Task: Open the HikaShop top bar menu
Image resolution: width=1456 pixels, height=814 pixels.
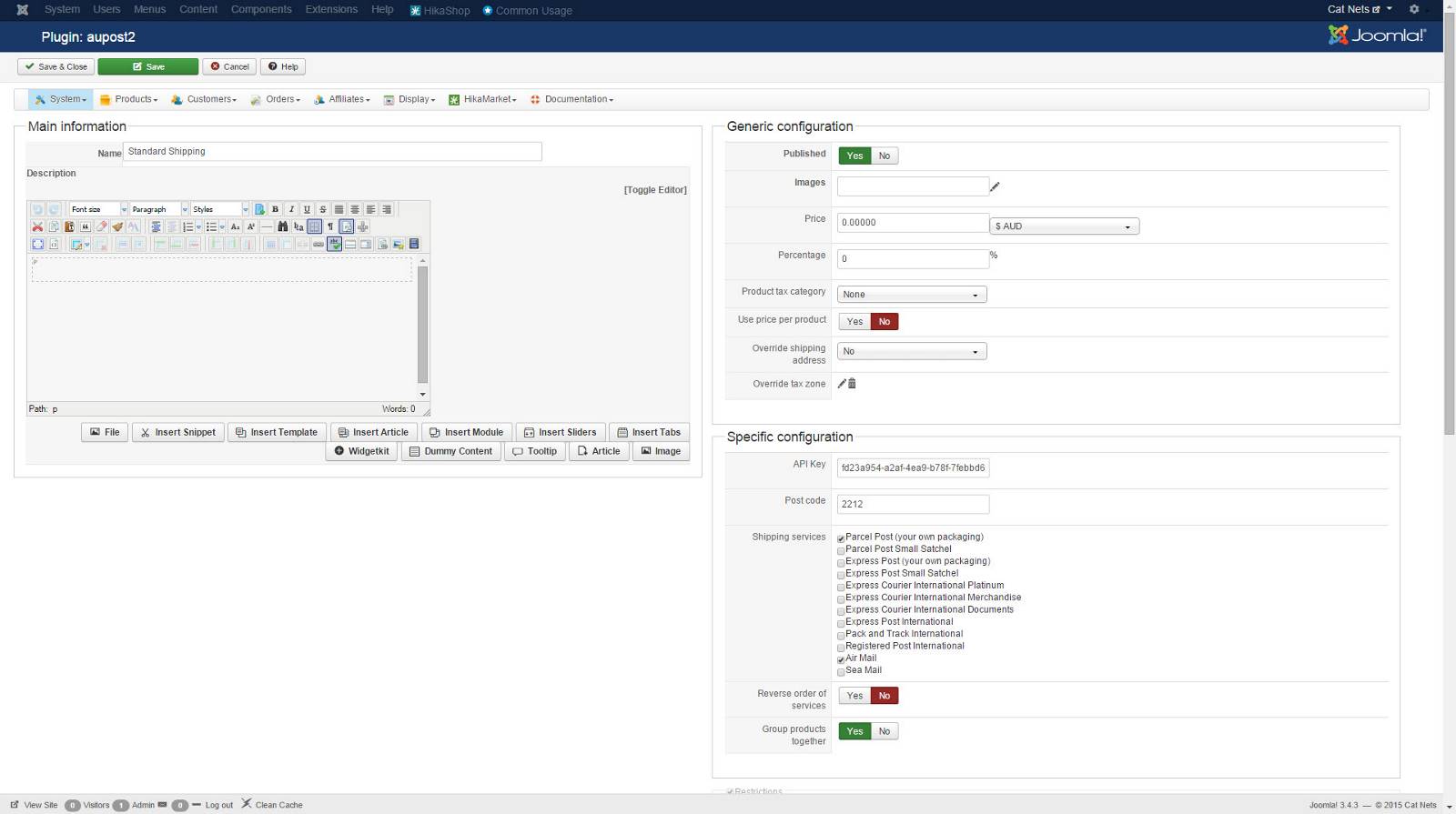Action: tap(440, 10)
